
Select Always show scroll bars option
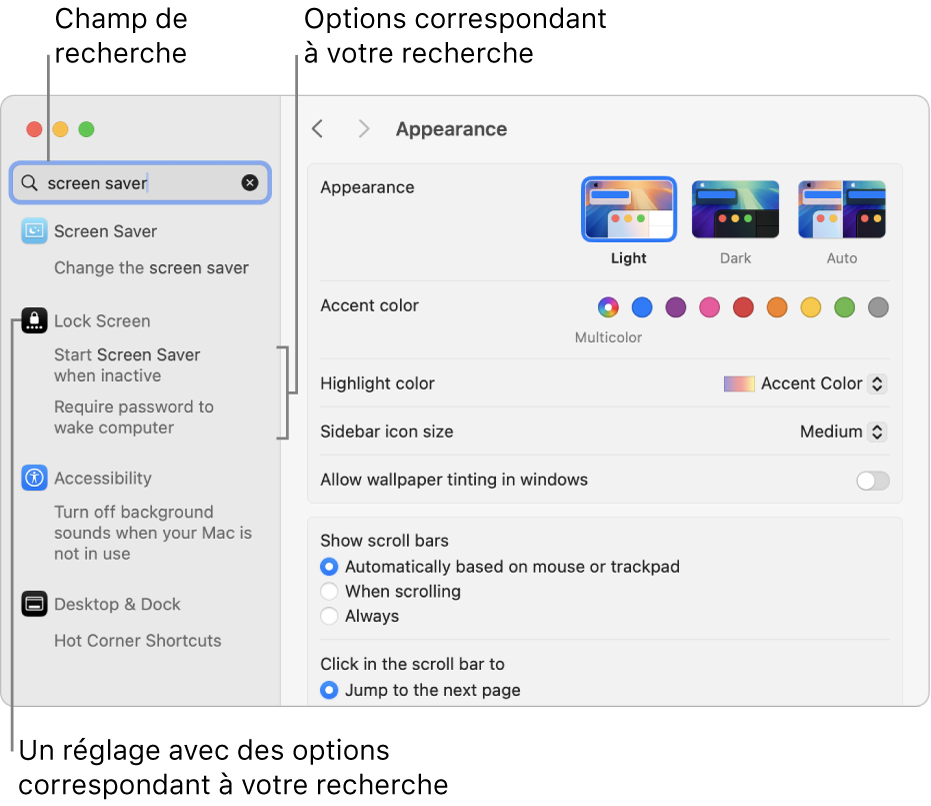329,616
